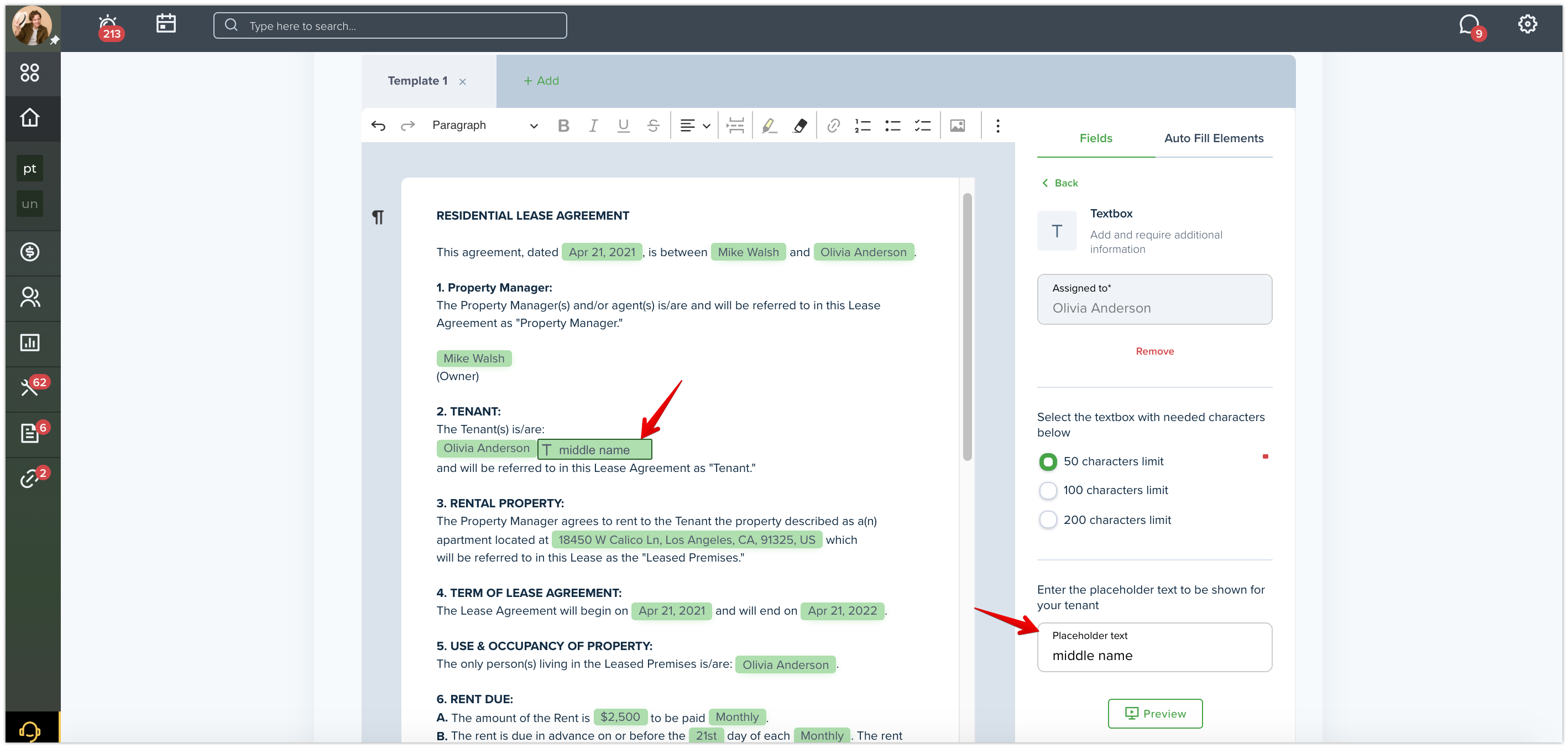1568x748 pixels.
Task: Switch to the Fields tab
Action: [1096, 139]
